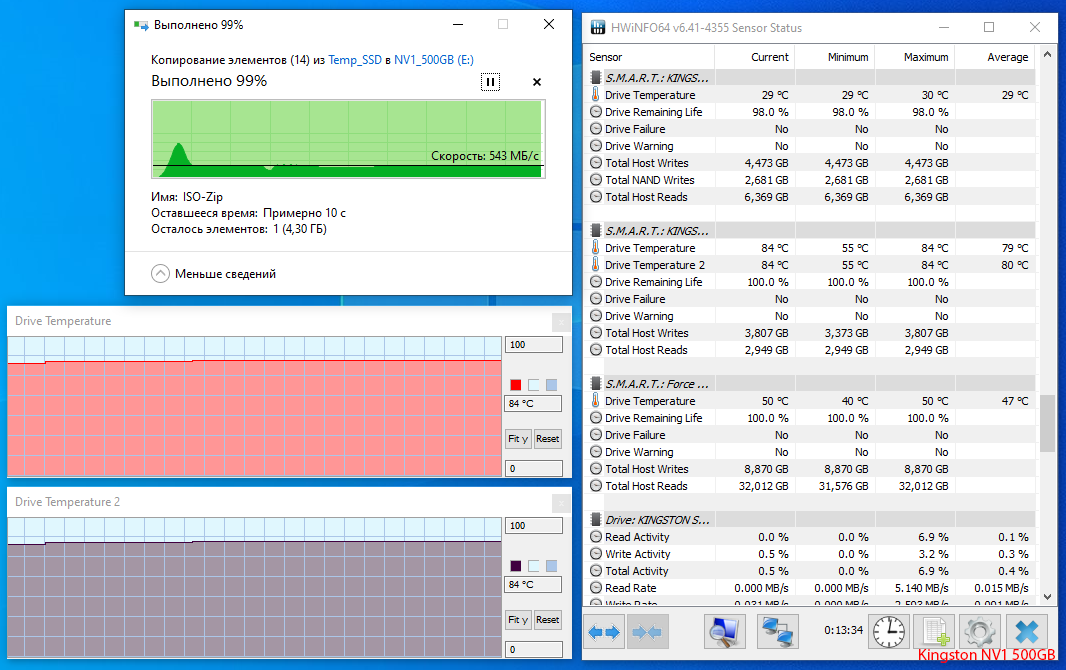This screenshot has height=670, width=1066.
Task: Click the Maximum column header
Action: click(x=914, y=57)
